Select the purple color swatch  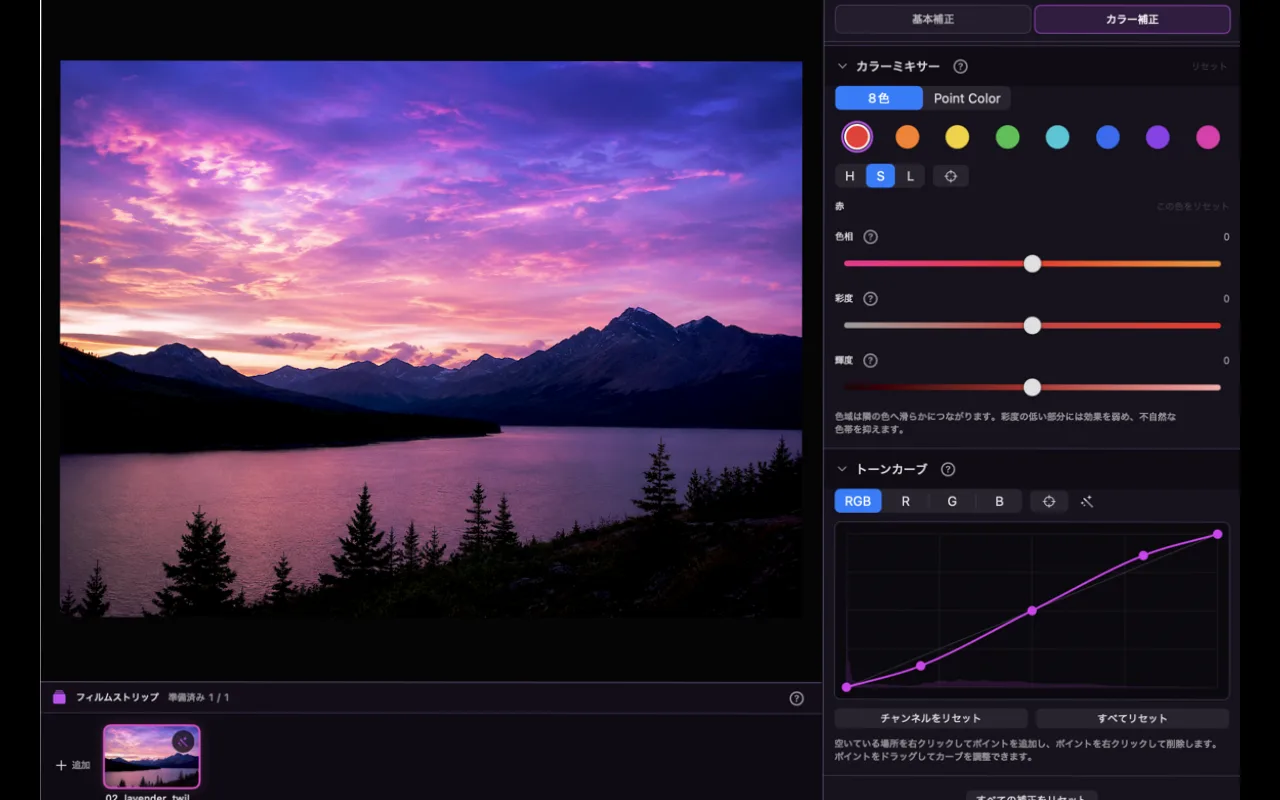click(1157, 137)
